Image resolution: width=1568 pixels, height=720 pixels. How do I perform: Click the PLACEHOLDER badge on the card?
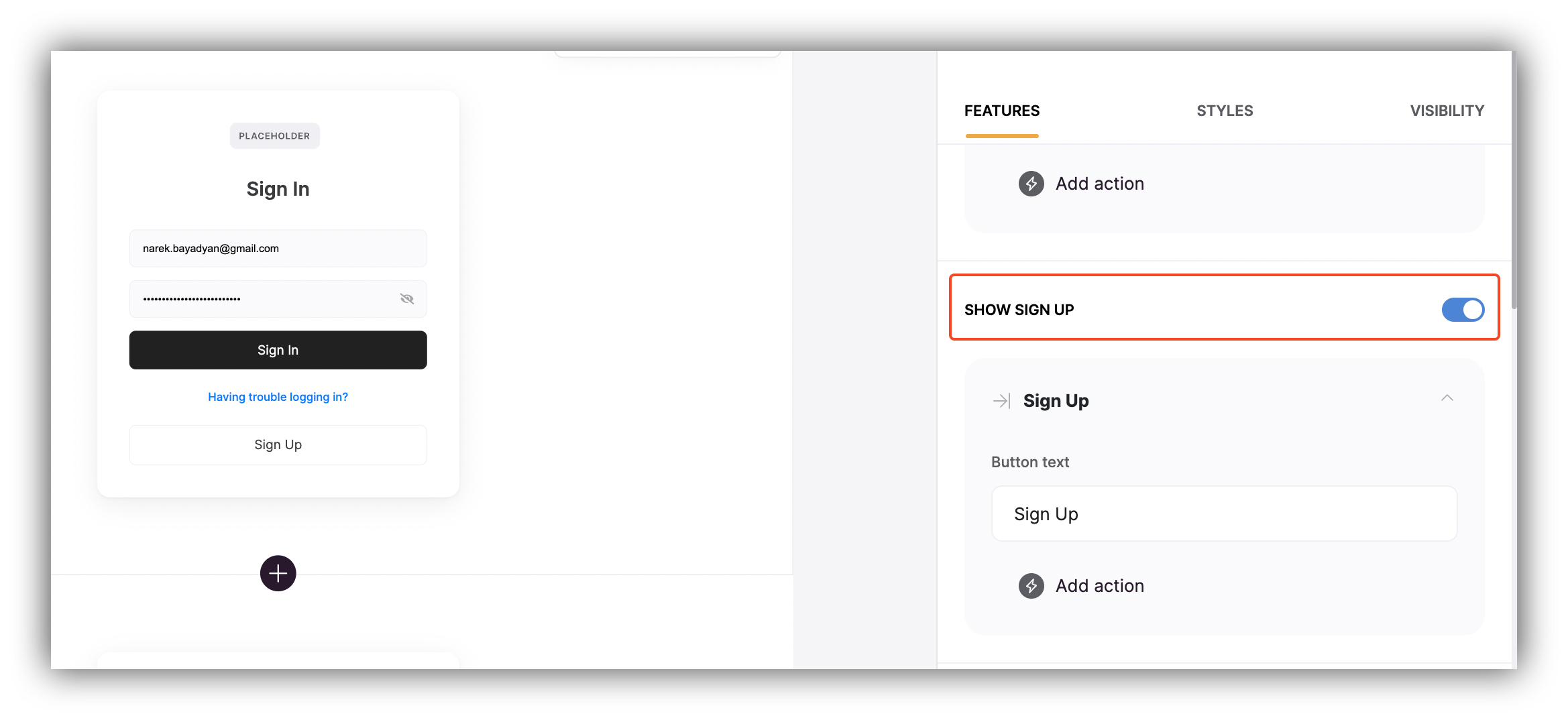click(274, 135)
